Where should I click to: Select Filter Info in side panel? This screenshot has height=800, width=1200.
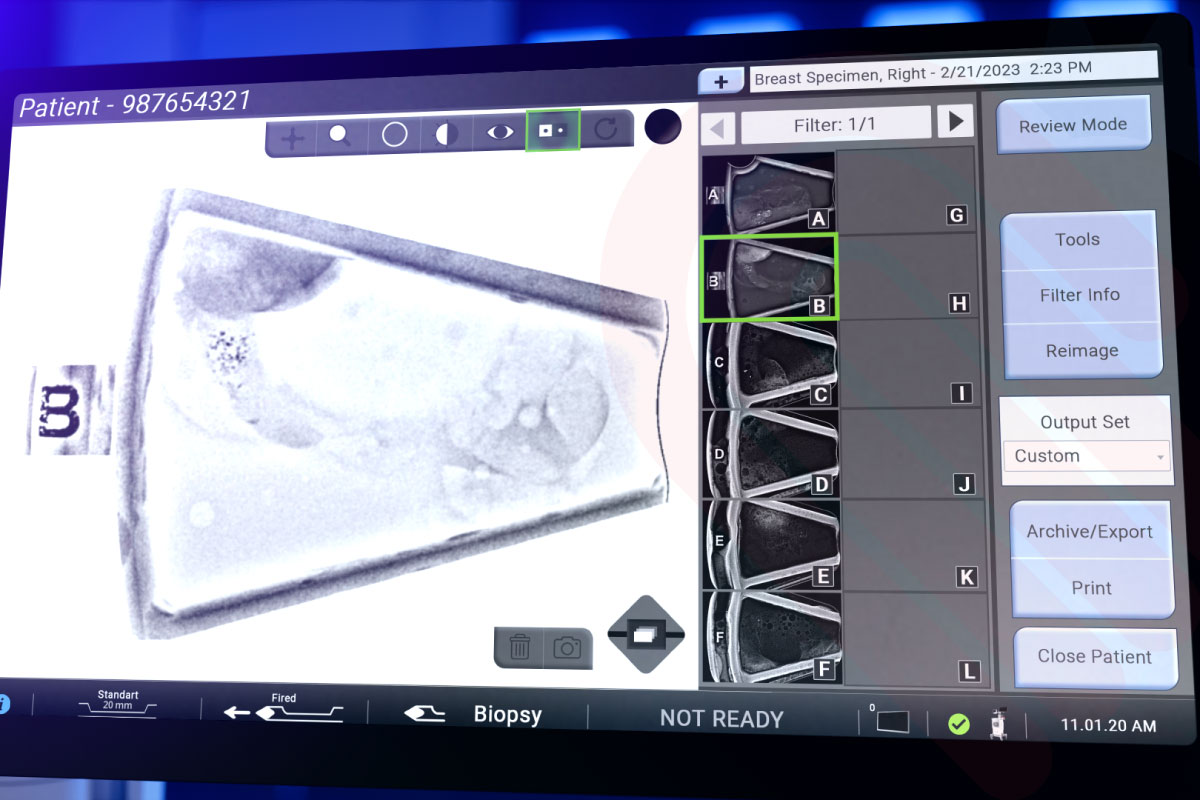coord(1080,295)
